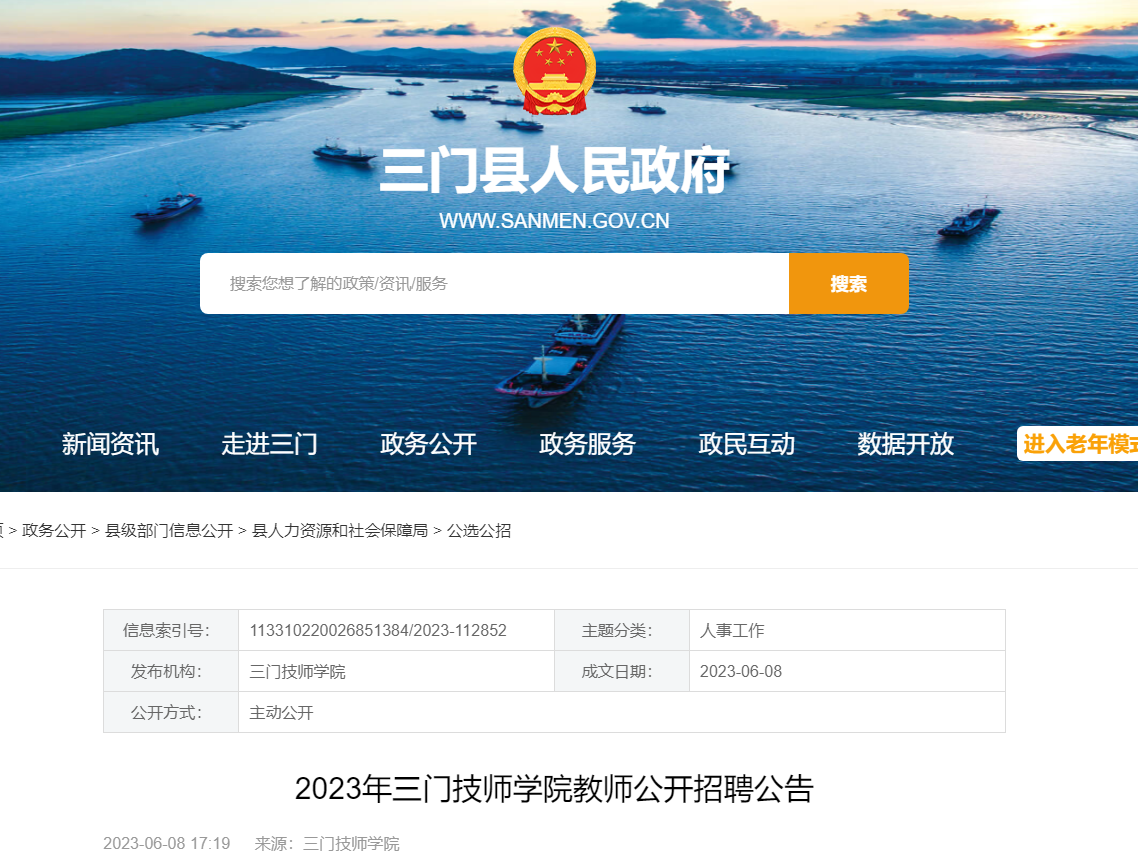The width and height of the screenshot is (1138, 864).
Task: Click the orange 搜索 search button
Action: [848, 284]
